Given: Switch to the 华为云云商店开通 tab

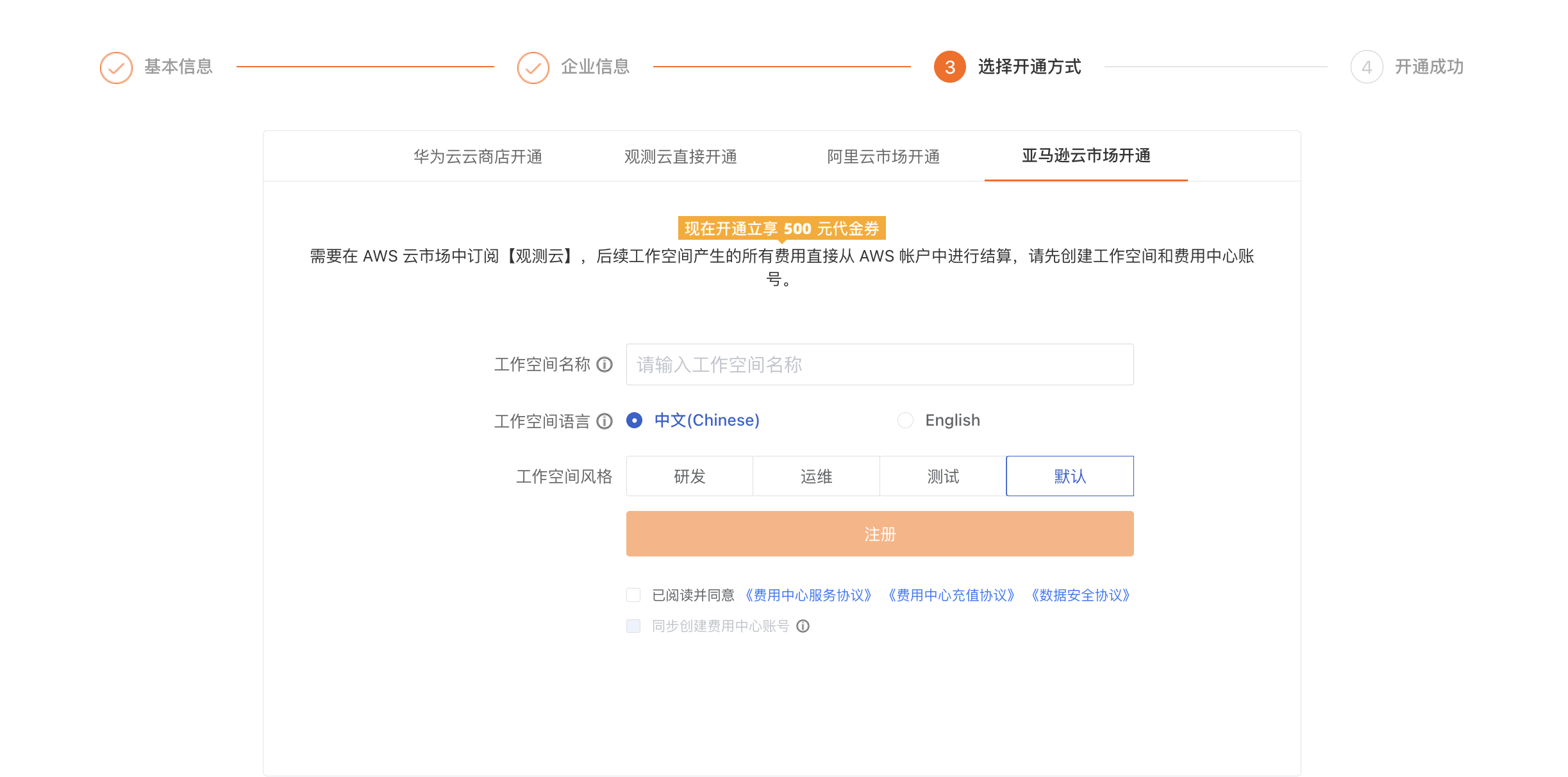Looking at the screenshot, I should coord(478,156).
